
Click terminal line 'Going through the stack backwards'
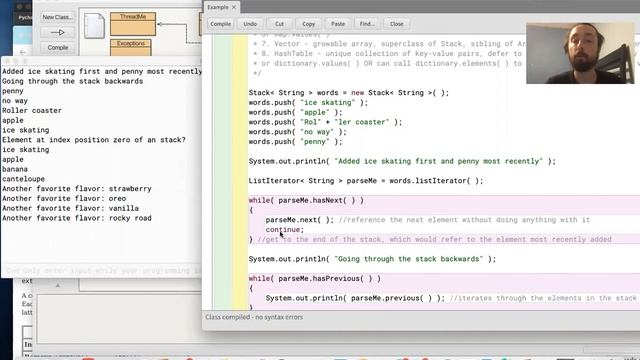73,81
